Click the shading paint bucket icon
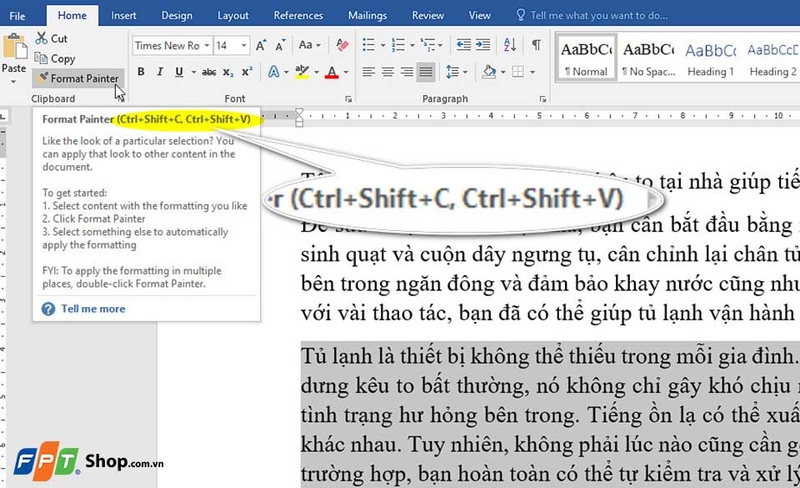Viewport: 800px width, 488px height. (x=489, y=72)
